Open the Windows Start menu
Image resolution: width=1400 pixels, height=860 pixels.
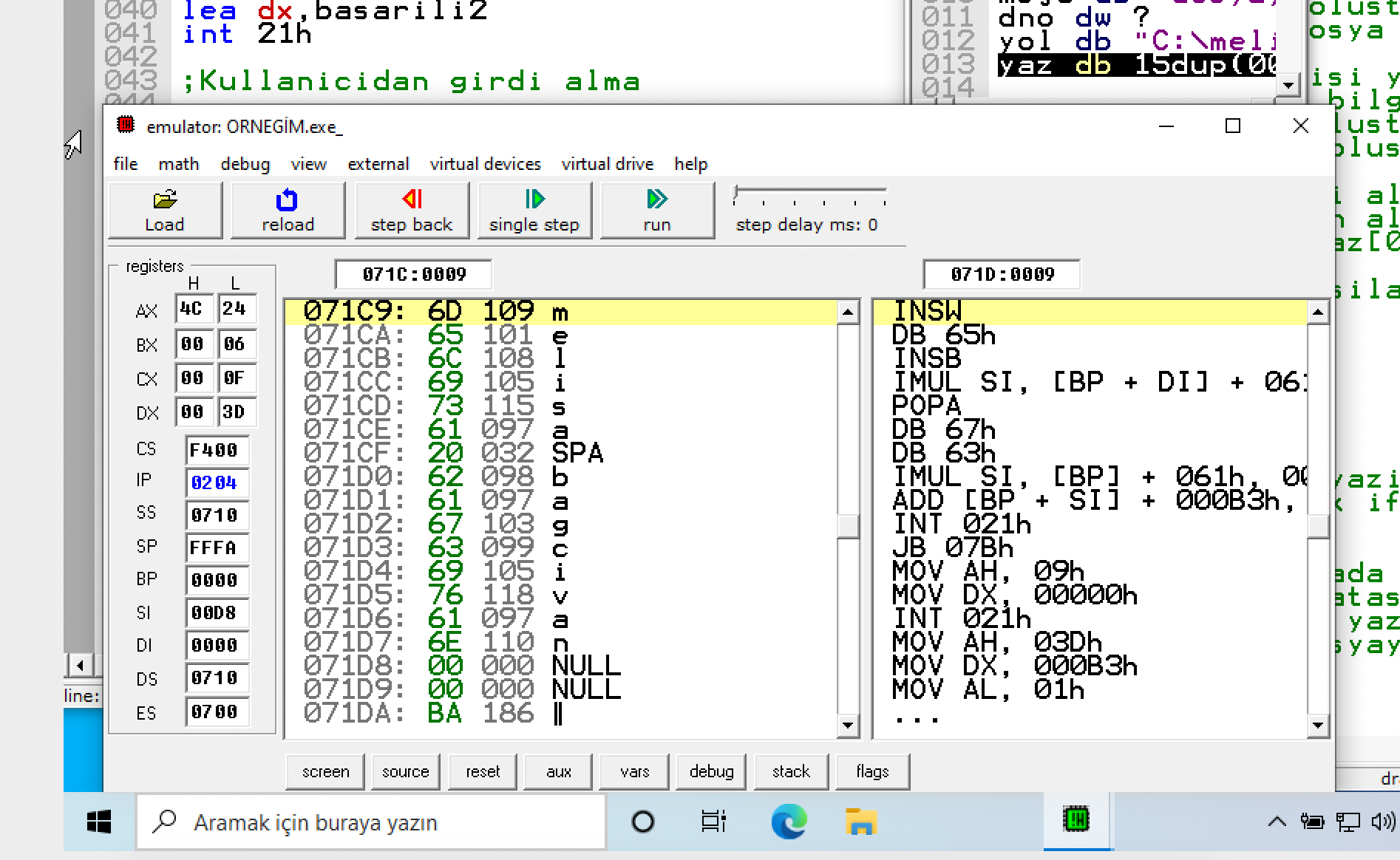(98, 821)
